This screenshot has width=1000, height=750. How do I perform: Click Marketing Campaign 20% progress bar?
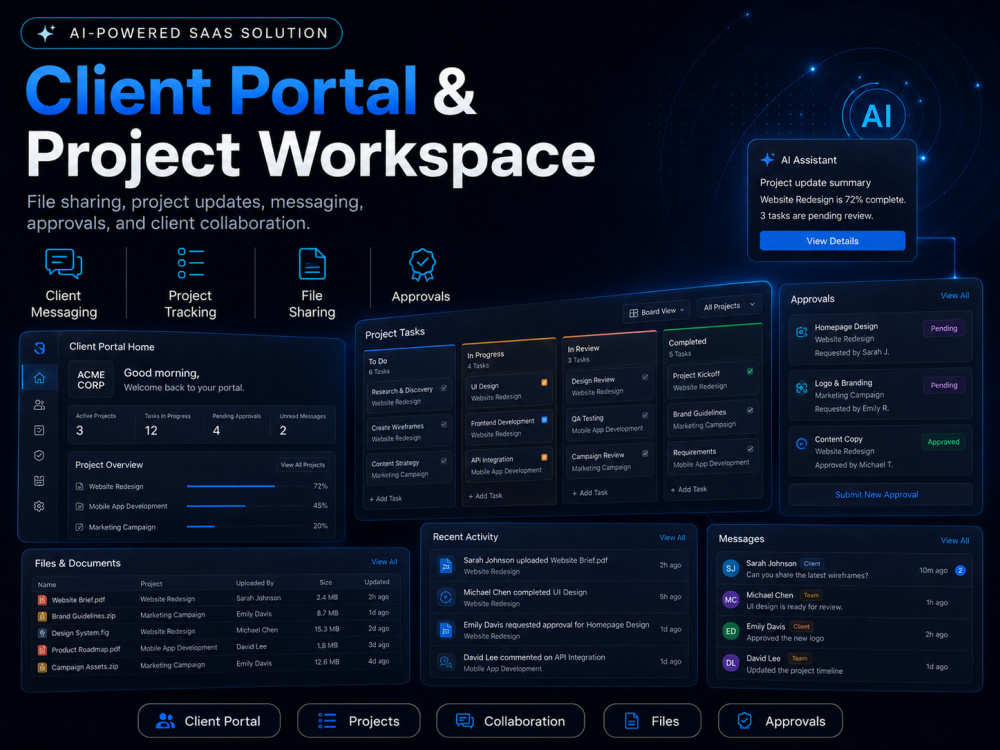[x=246, y=526]
